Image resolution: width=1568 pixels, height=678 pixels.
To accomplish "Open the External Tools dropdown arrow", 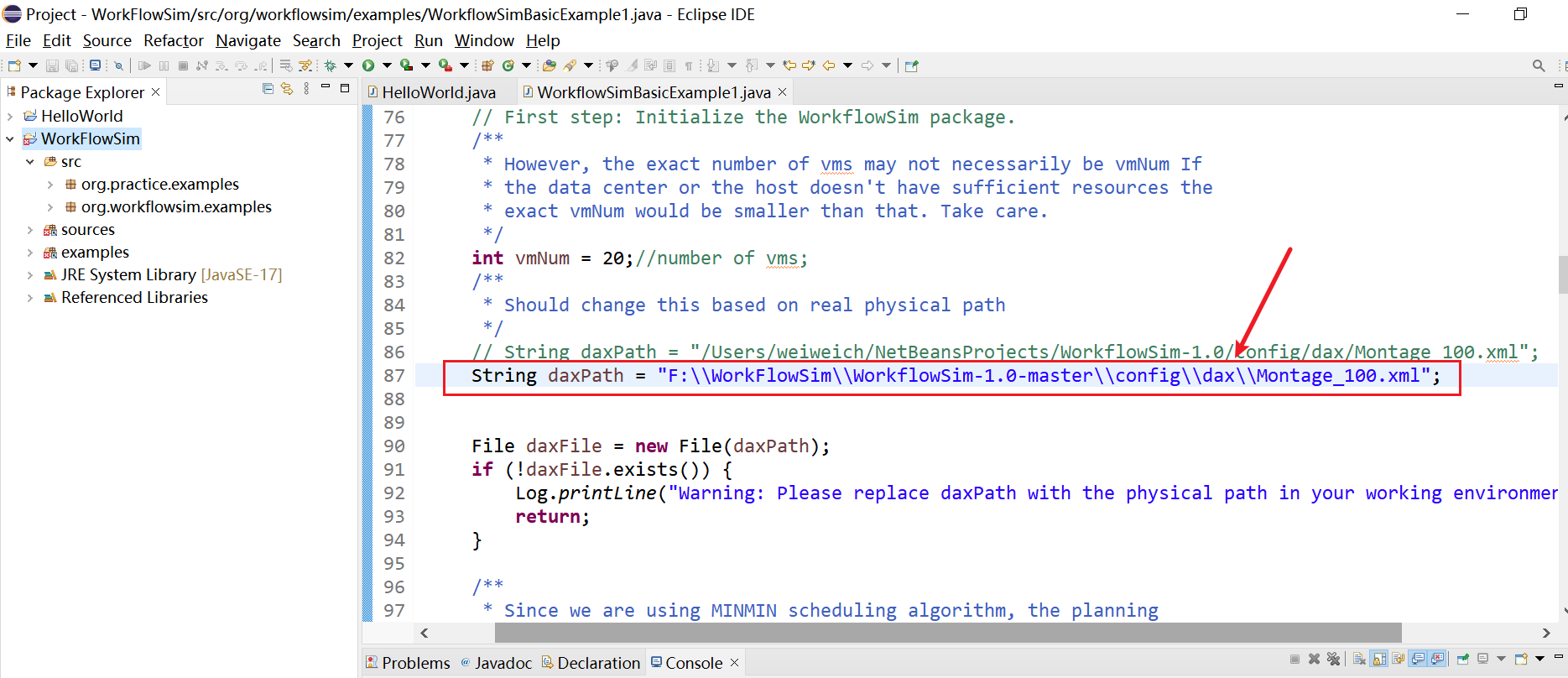I will pyautogui.click(x=464, y=65).
